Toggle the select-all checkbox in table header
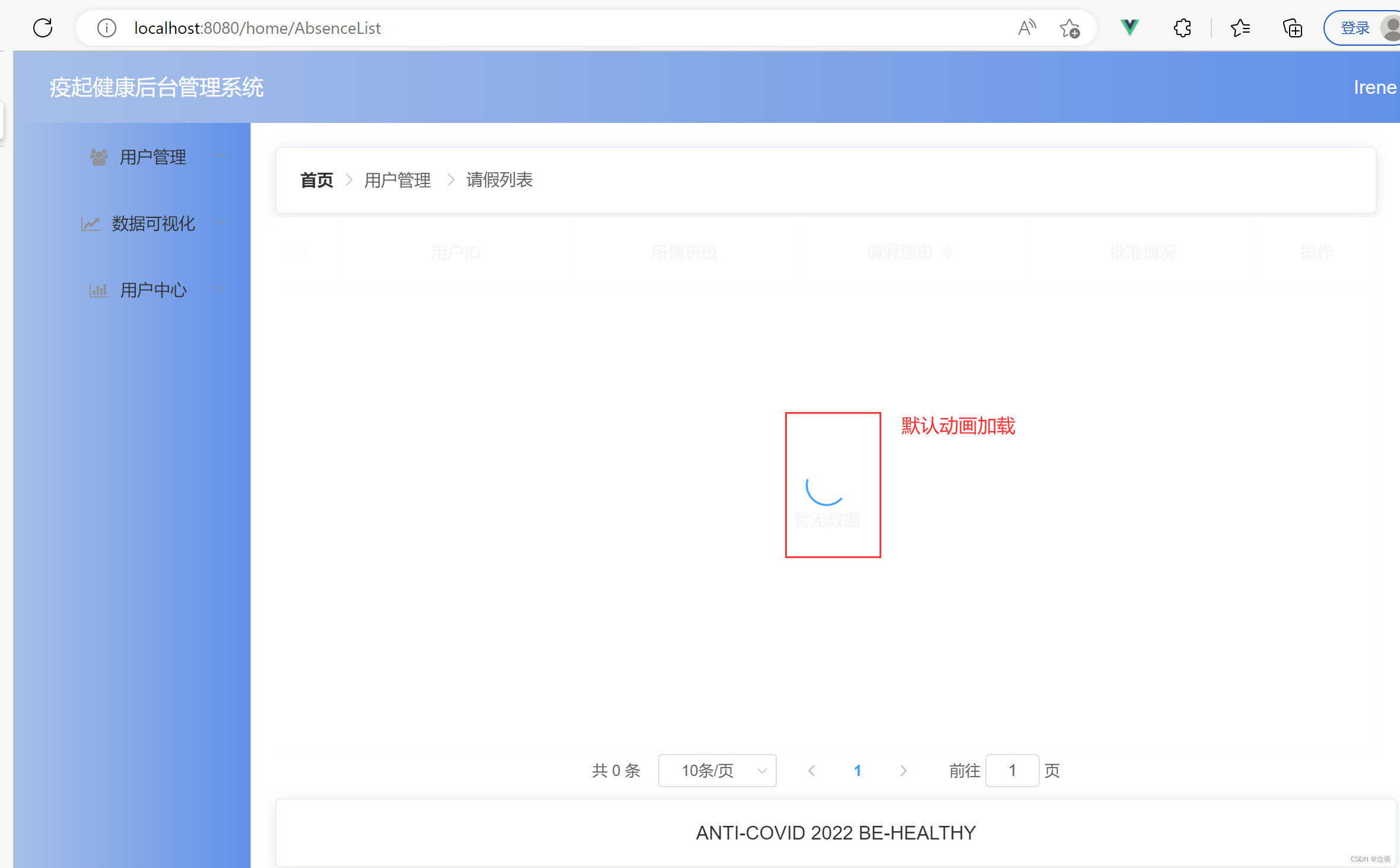Image resolution: width=1400 pixels, height=868 pixels. [x=297, y=252]
